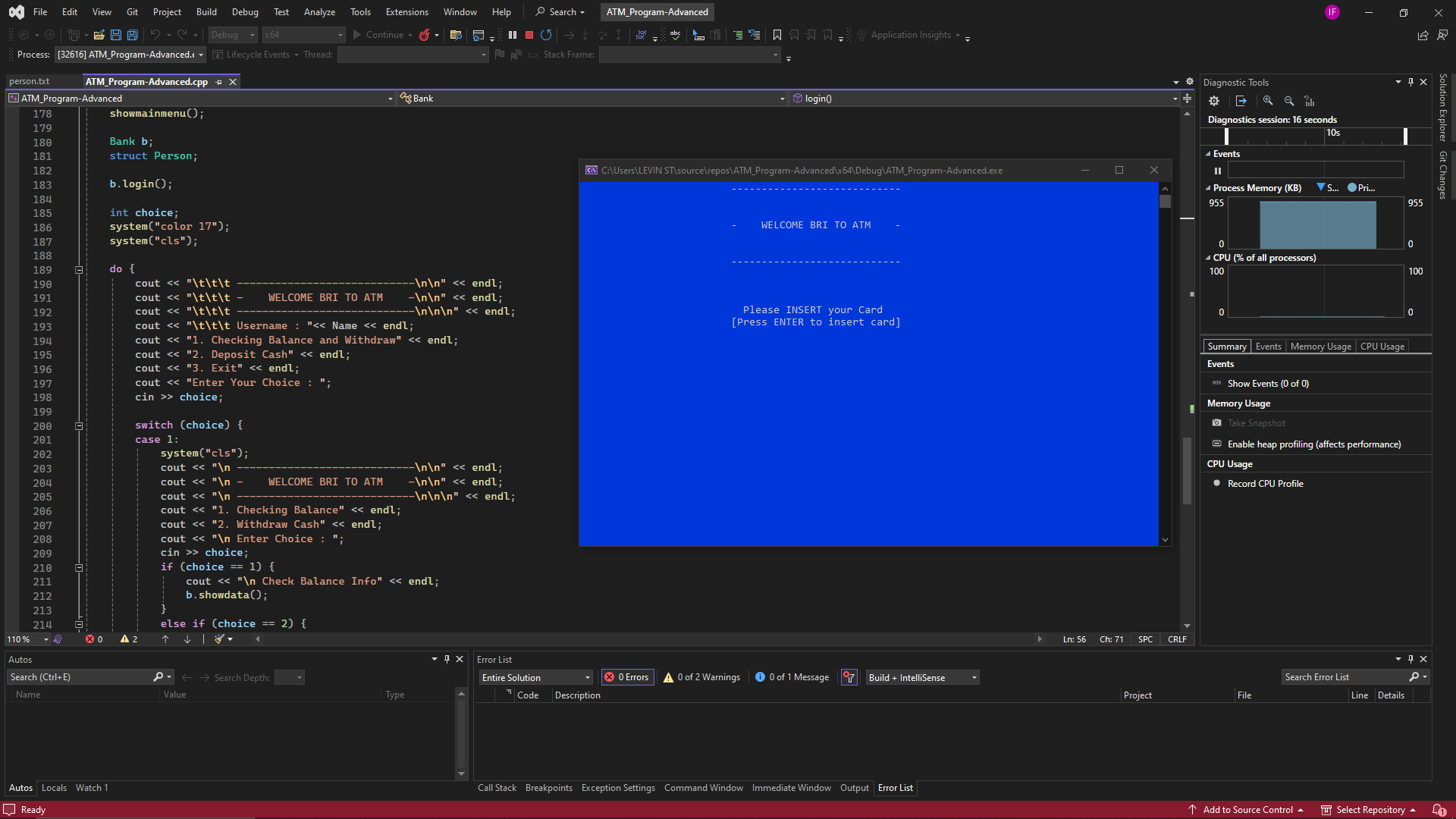Click Add to Source Control button
Screen dimensions: 1456x819
[x=1247, y=810]
